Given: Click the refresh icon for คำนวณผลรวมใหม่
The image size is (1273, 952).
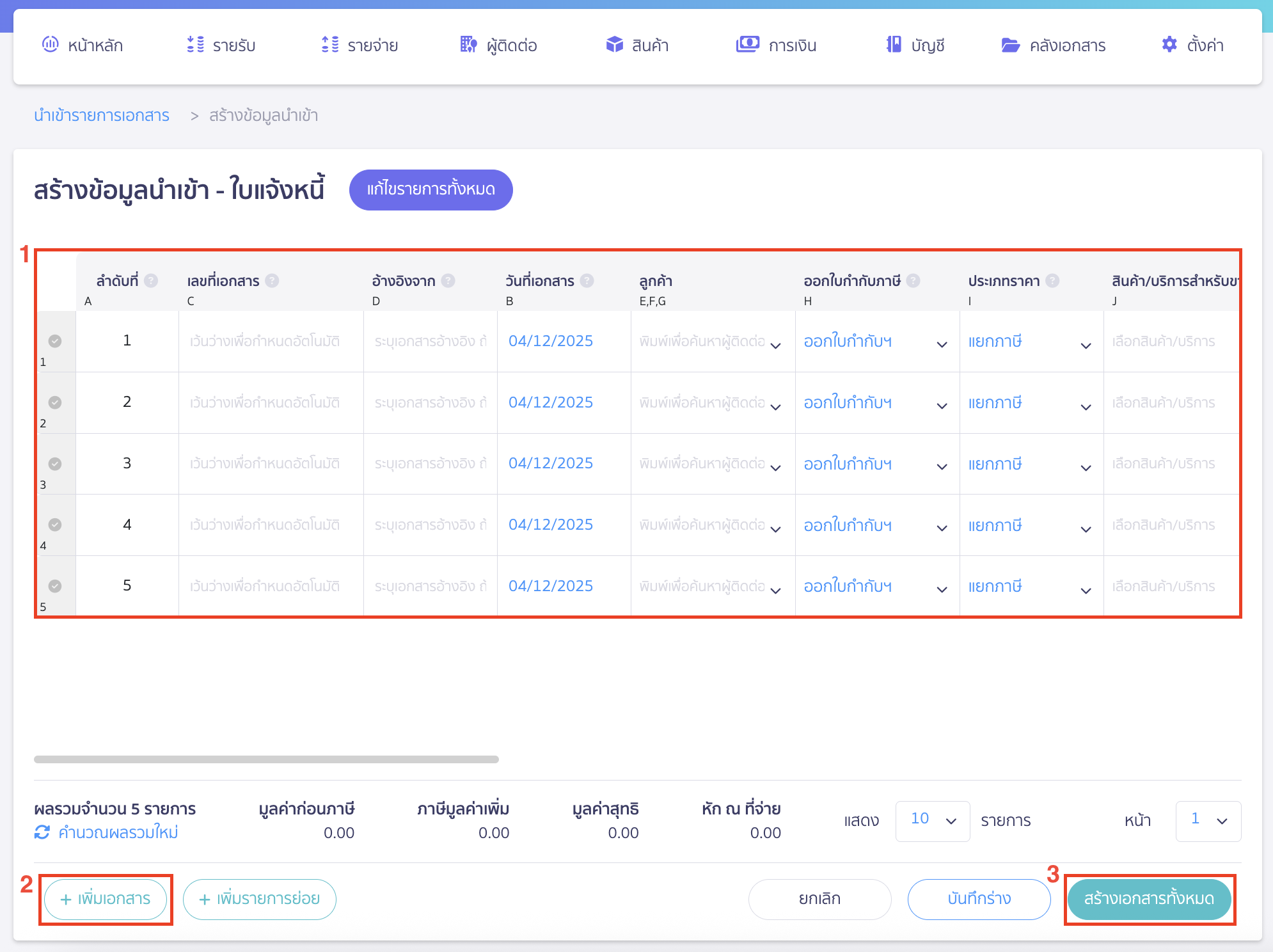Looking at the screenshot, I should point(42,832).
